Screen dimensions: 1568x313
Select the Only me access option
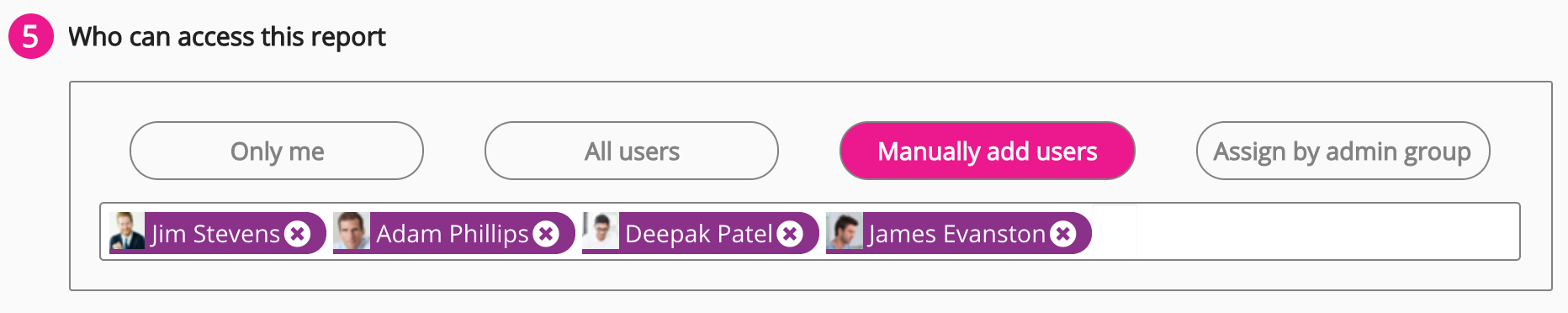(277, 151)
